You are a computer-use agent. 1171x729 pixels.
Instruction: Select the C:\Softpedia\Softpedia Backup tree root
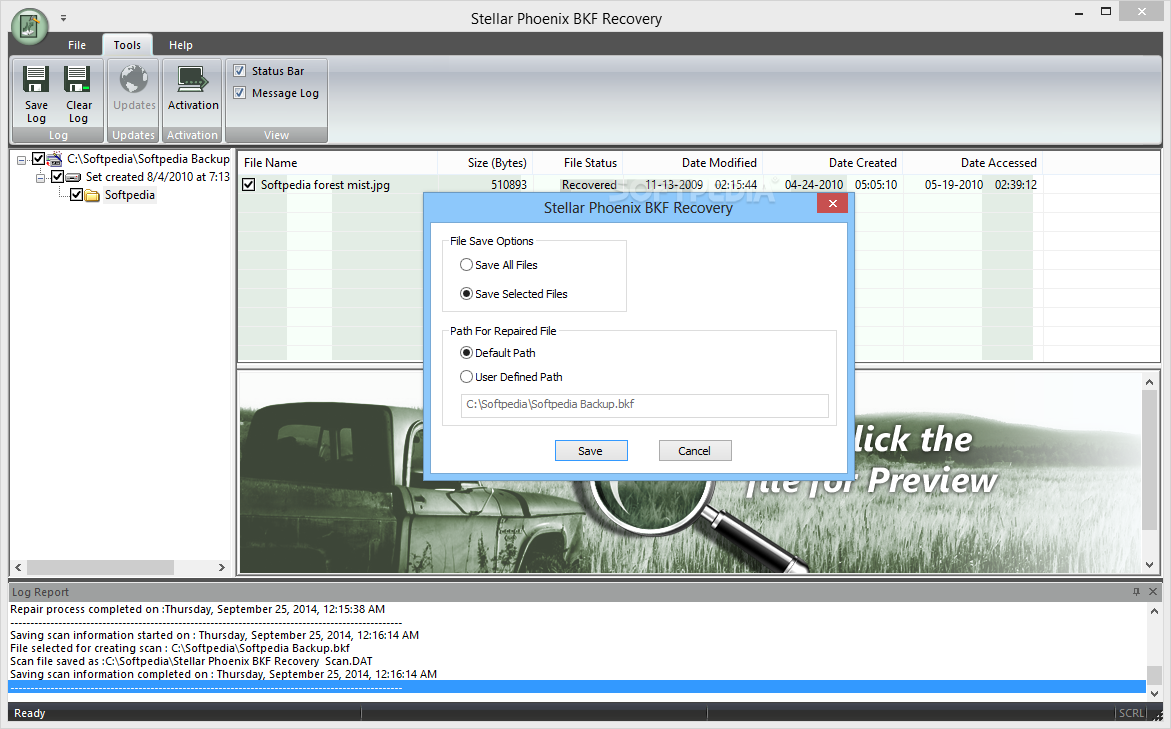(149, 159)
